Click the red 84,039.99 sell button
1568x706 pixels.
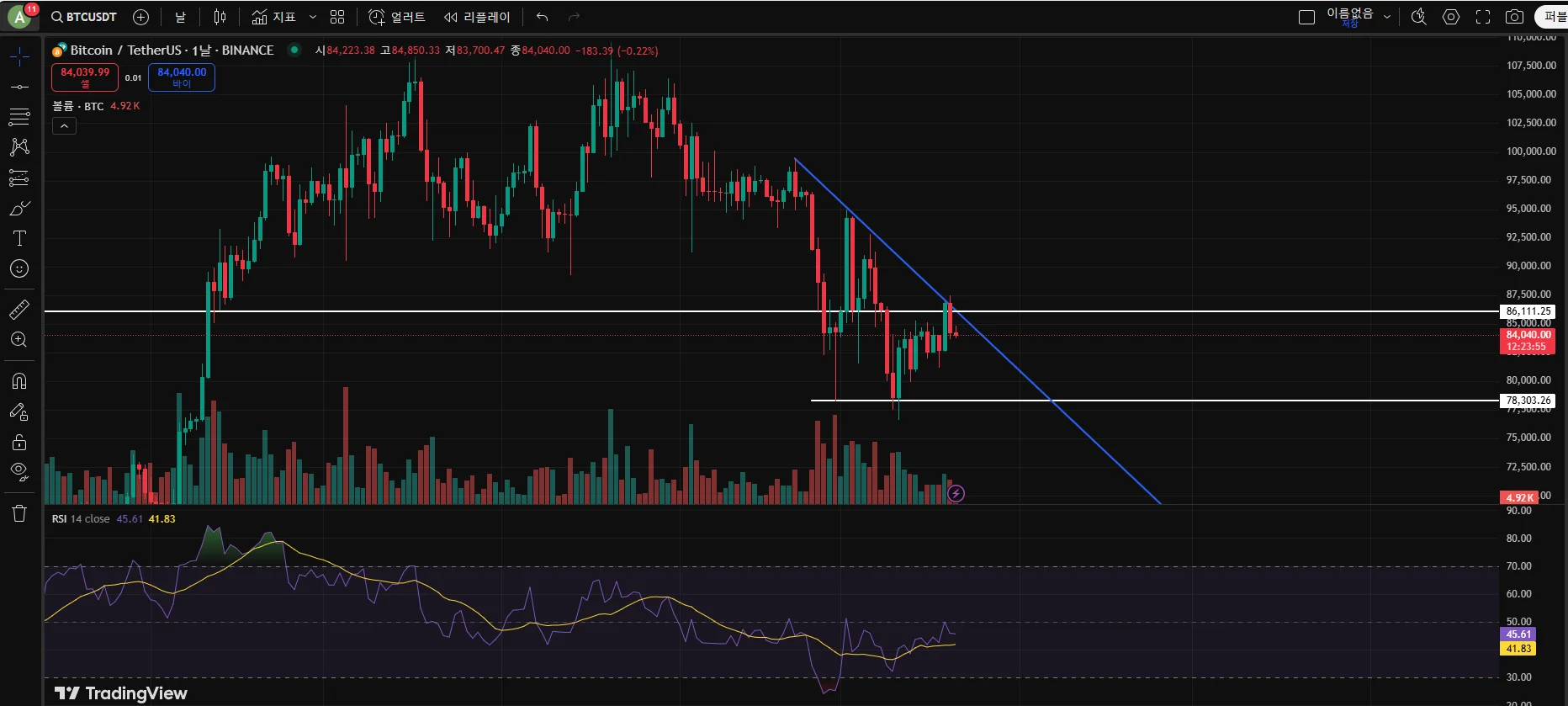(85, 77)
